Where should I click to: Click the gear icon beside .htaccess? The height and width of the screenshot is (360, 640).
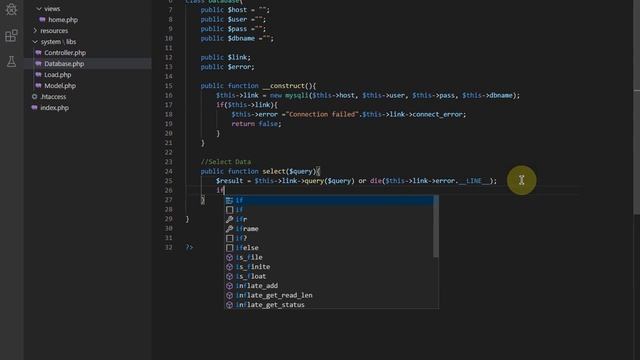pyautogui.click(x=35, y=97)
